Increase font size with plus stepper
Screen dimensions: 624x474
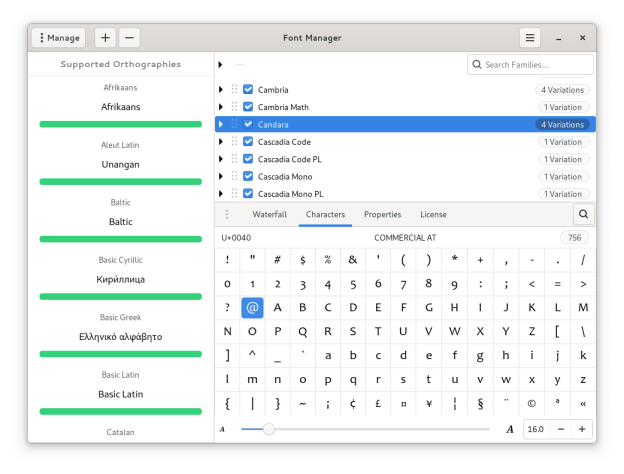[x=582, y=429]
